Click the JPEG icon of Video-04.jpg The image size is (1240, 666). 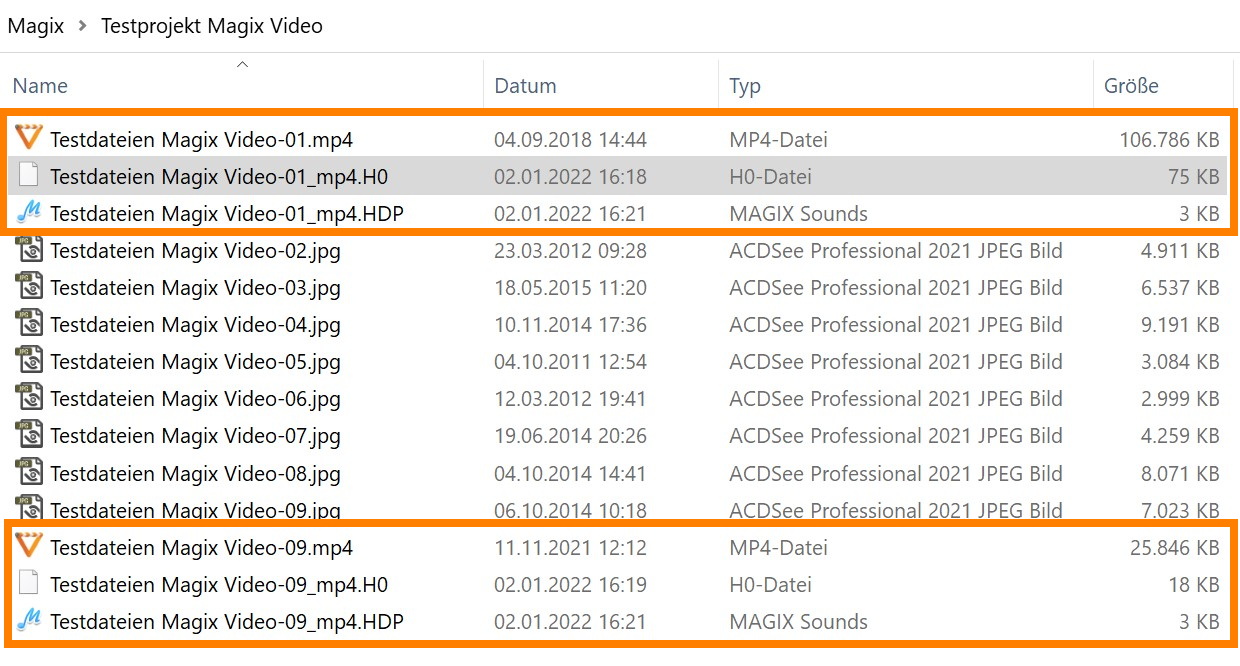coord(29,324)
